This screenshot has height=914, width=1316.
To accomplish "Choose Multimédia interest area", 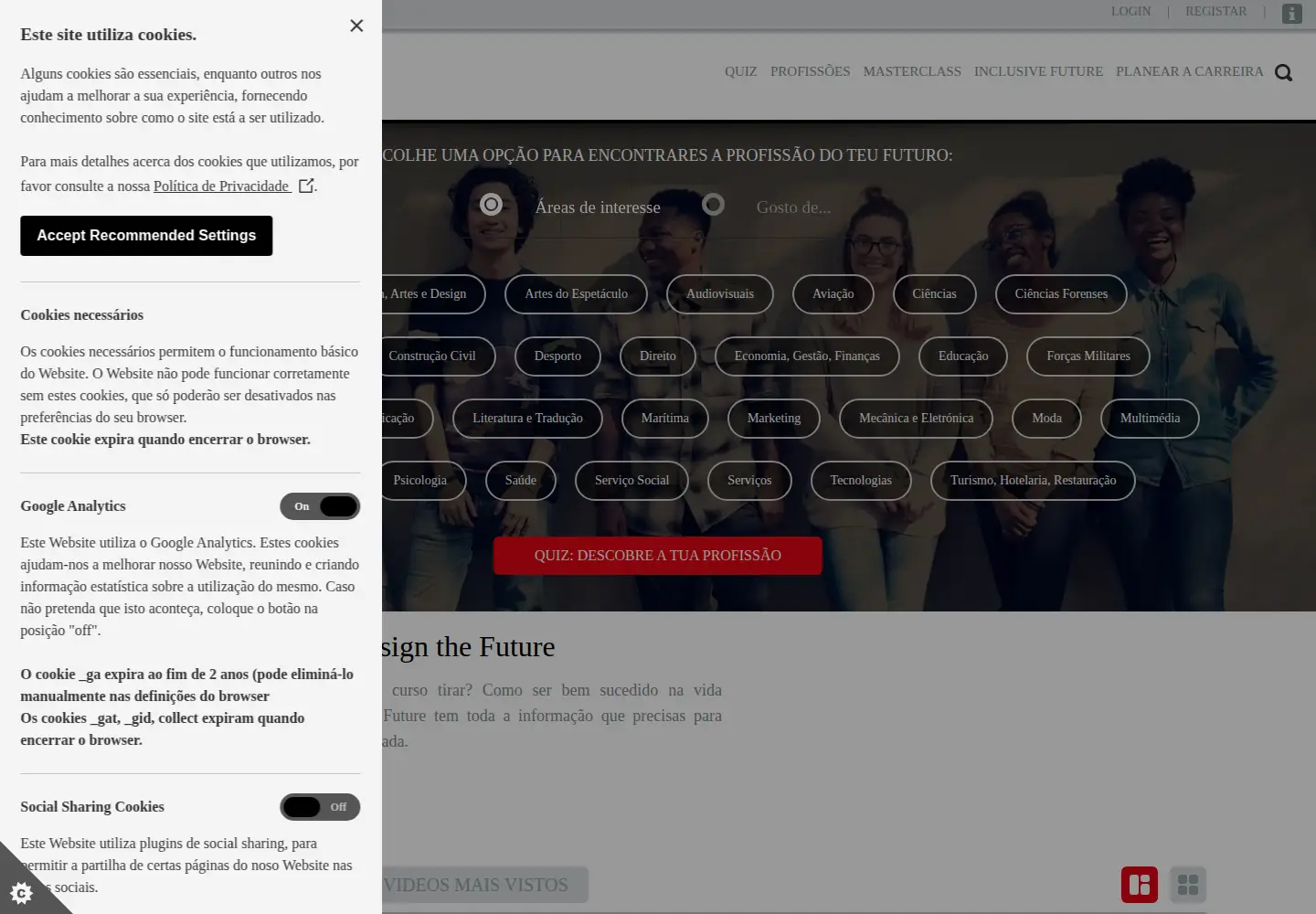I will coord(1150,419).
